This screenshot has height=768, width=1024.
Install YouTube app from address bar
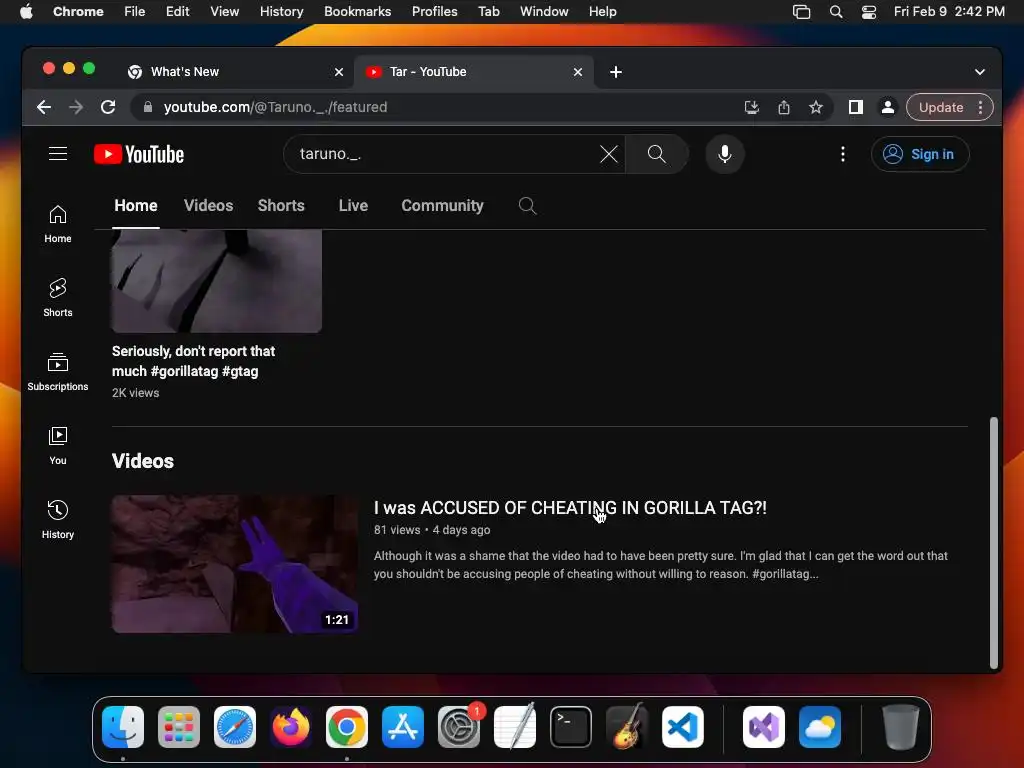[752, 107]
